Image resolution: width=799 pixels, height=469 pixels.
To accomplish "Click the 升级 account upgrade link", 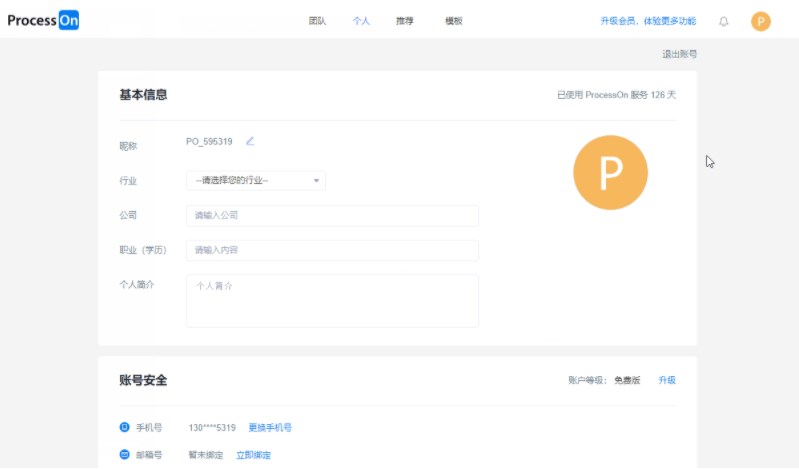I will 667,380.
